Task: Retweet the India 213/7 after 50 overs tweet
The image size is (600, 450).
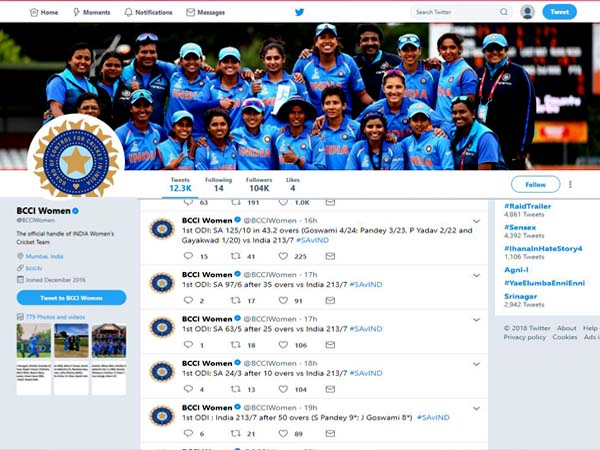Action: pyautogui.click(x=235, y=433)
